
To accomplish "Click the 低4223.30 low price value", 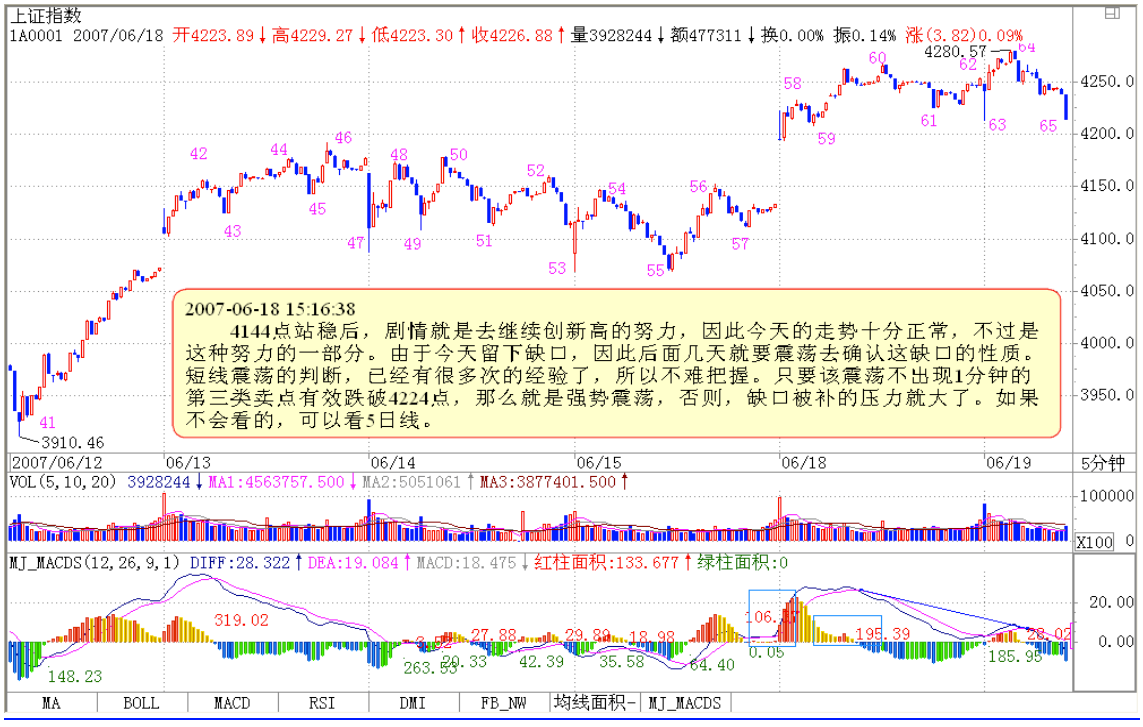I will click(412, 35).
